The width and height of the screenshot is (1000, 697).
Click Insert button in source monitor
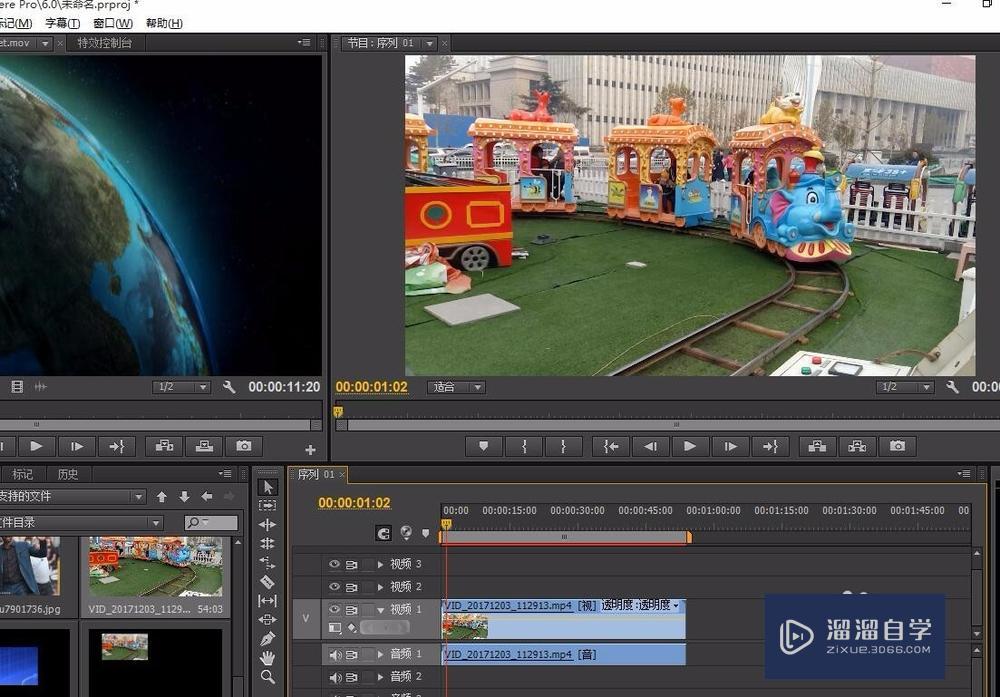pyautogui.click(x=164, y=446)
